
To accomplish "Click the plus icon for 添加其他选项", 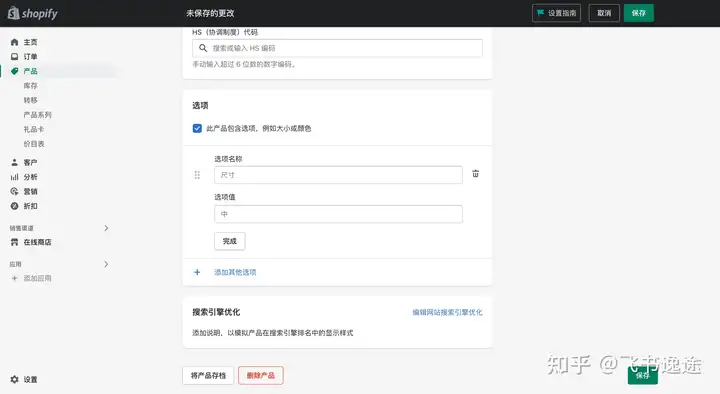I will click(197, 272).
